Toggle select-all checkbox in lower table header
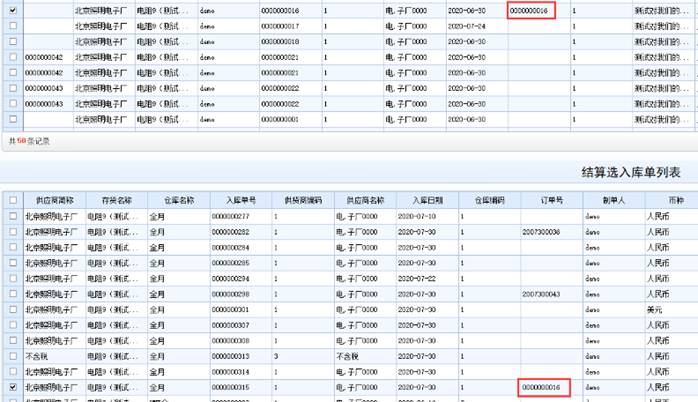The height and width of the screenshot is (402, 698). tap(13, 200)
